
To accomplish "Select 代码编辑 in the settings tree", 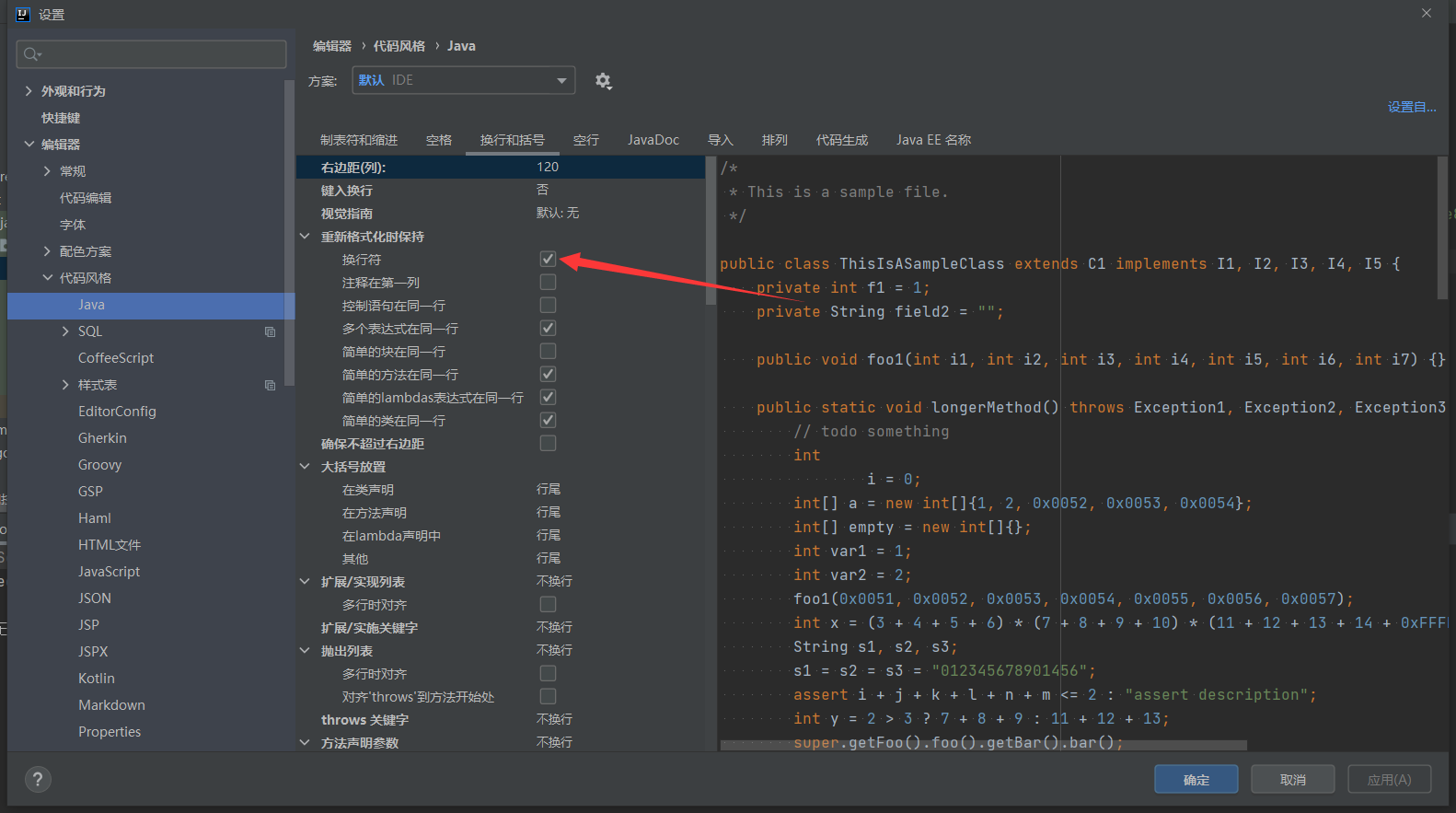I will point(86,198).
